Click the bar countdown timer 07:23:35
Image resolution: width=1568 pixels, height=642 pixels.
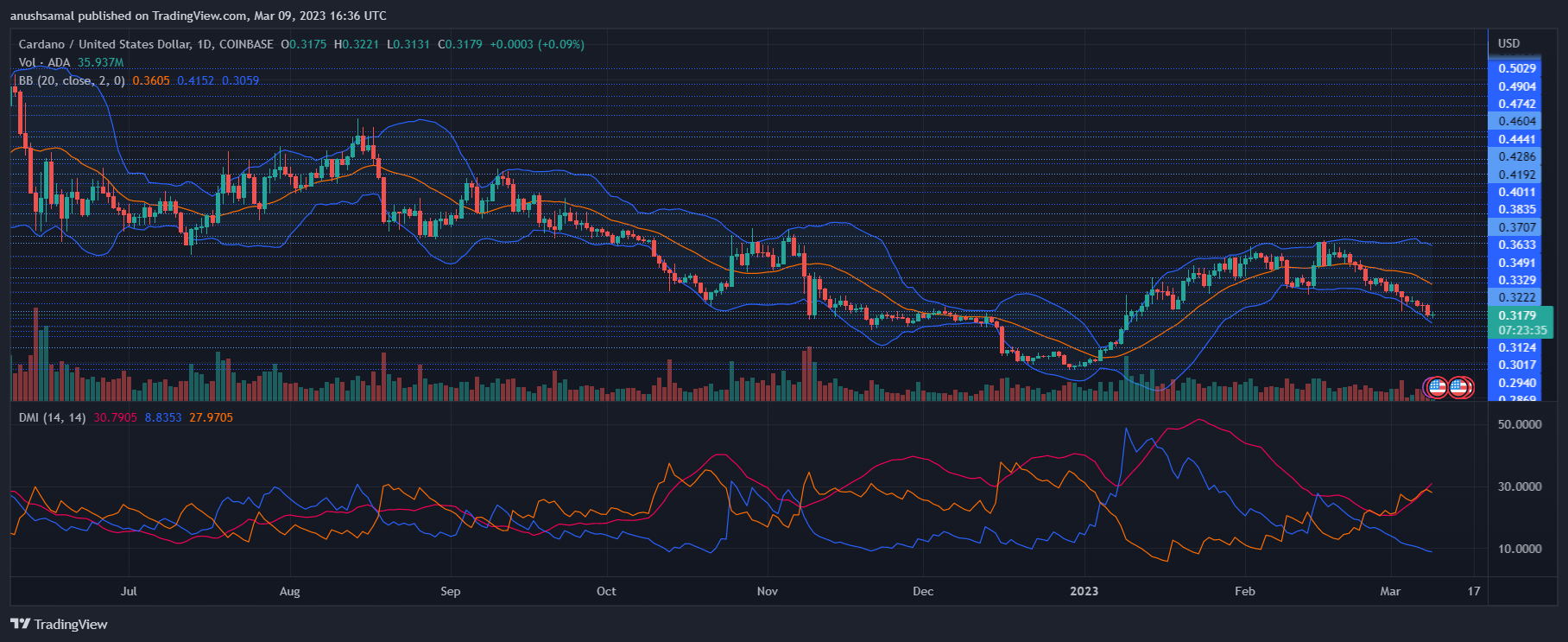coord(1521,330)
